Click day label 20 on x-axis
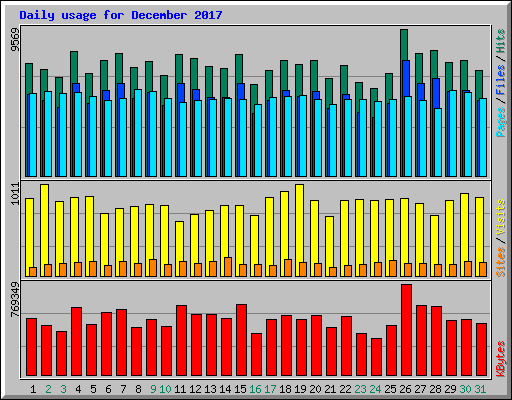This screenshot has width=512, height=400. 315,389
